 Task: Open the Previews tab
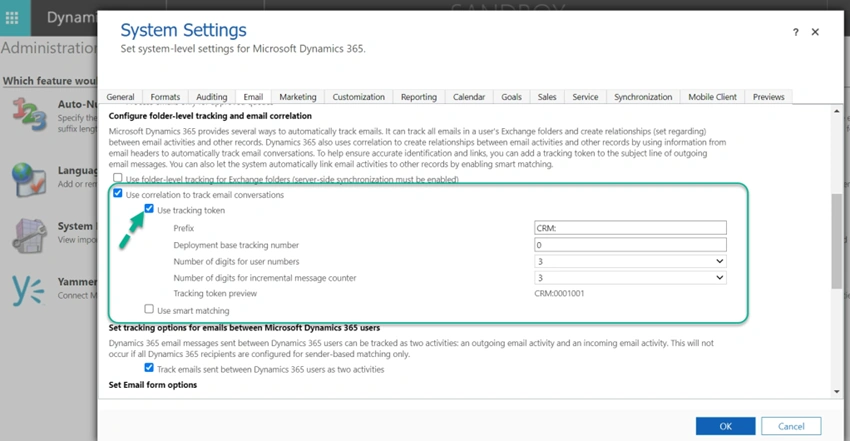768,97
